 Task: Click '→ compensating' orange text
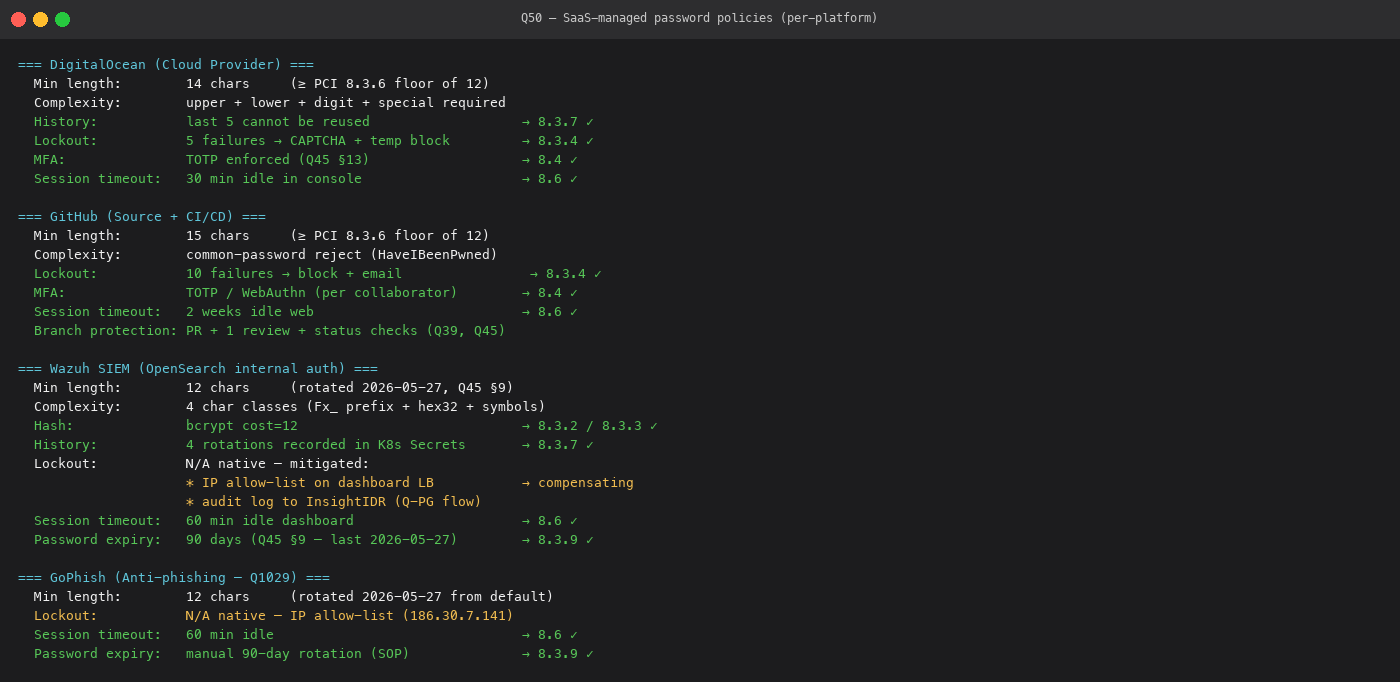(578, 482)
